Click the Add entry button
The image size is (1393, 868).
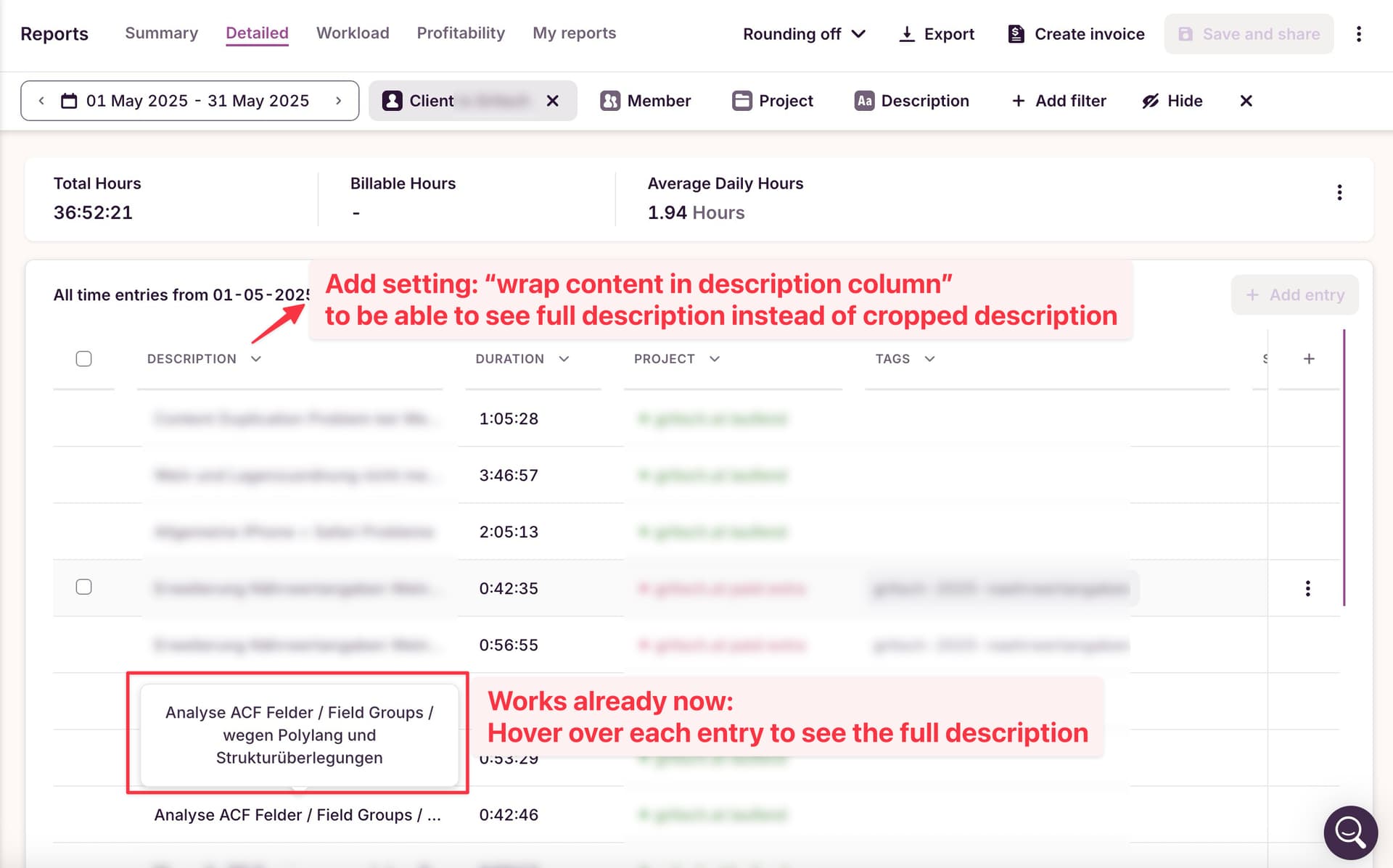click(x=1295, y=295)
